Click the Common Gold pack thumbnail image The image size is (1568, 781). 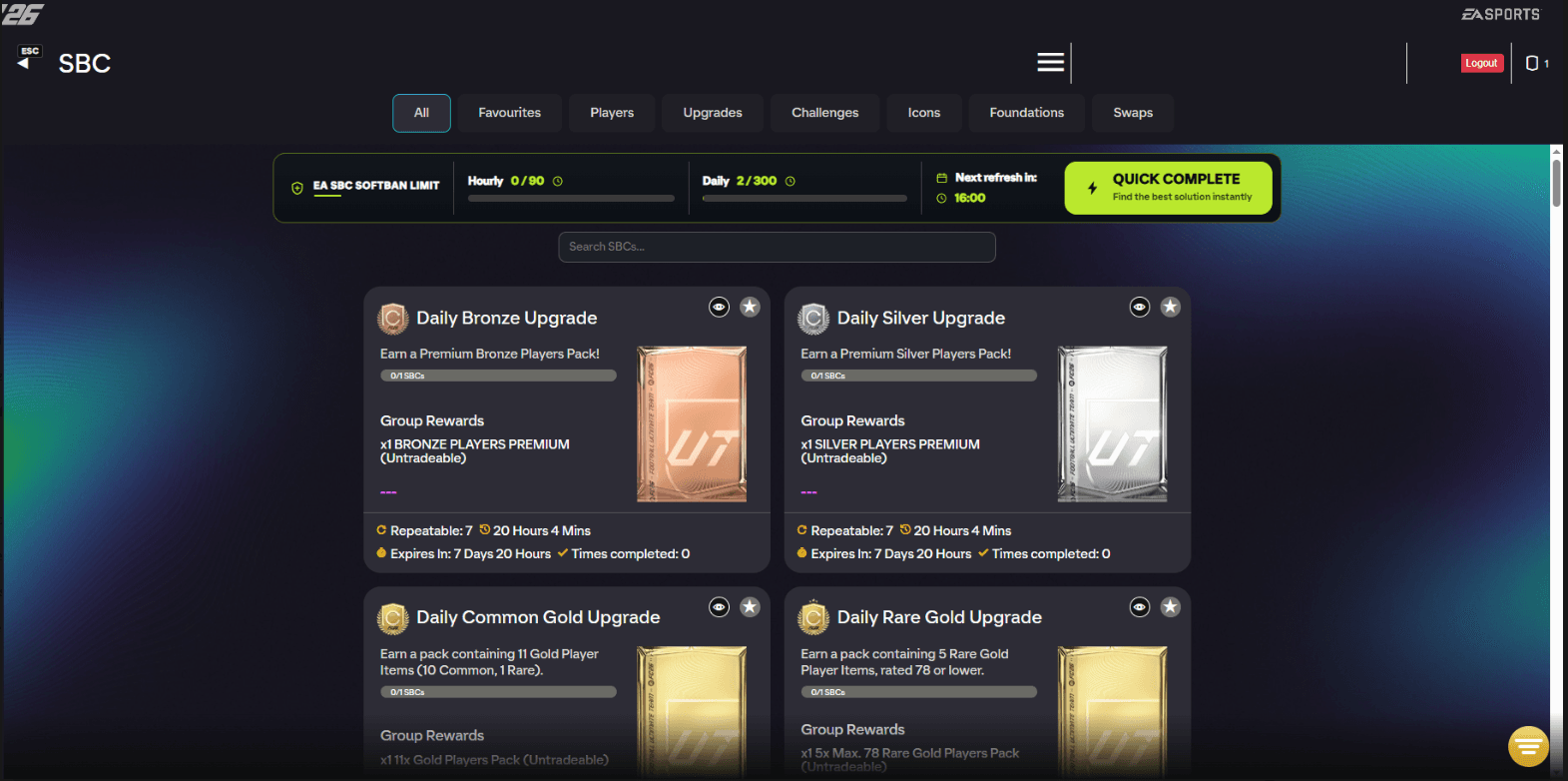pyautogui.click(x=692, y=712)
